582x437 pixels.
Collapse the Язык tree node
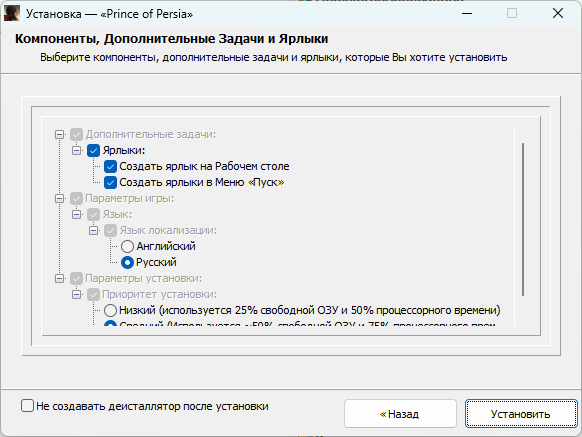tap(76, 214)
